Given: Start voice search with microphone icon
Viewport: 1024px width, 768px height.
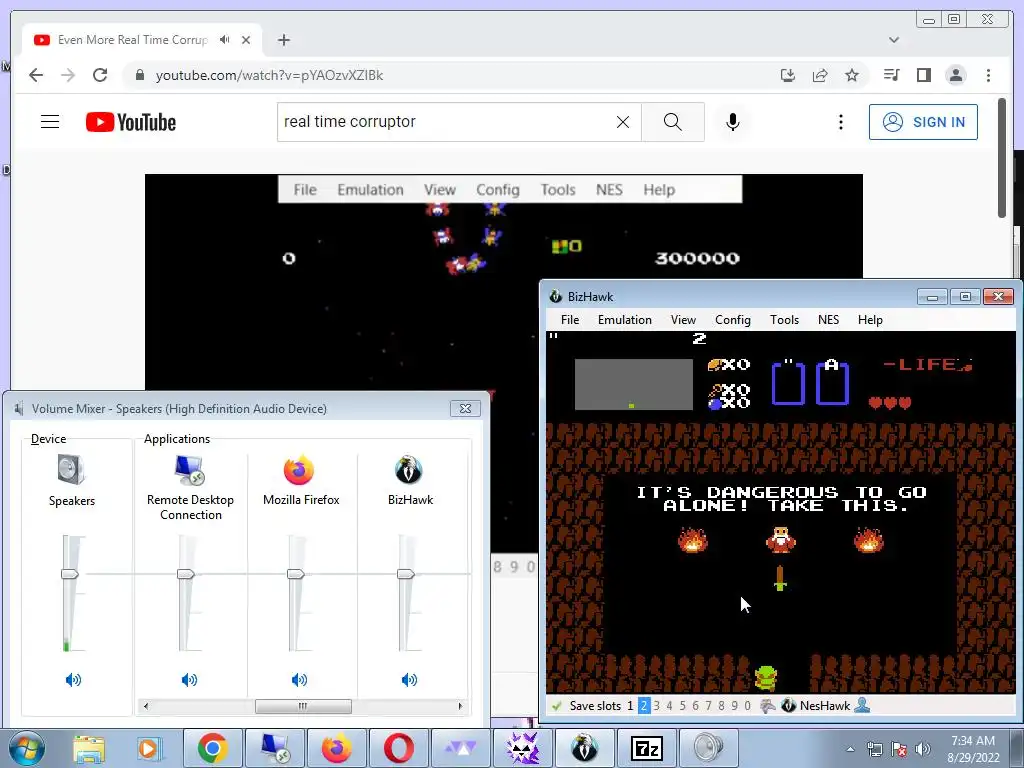Looking at the screenshot, I should (733, 121).
